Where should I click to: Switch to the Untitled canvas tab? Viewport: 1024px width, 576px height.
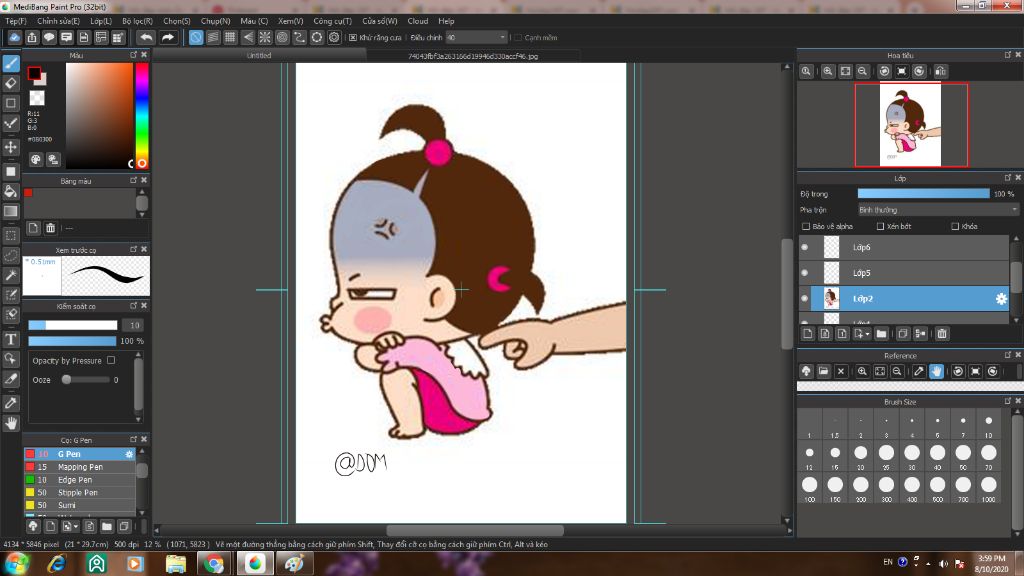[x=259, y=56]
